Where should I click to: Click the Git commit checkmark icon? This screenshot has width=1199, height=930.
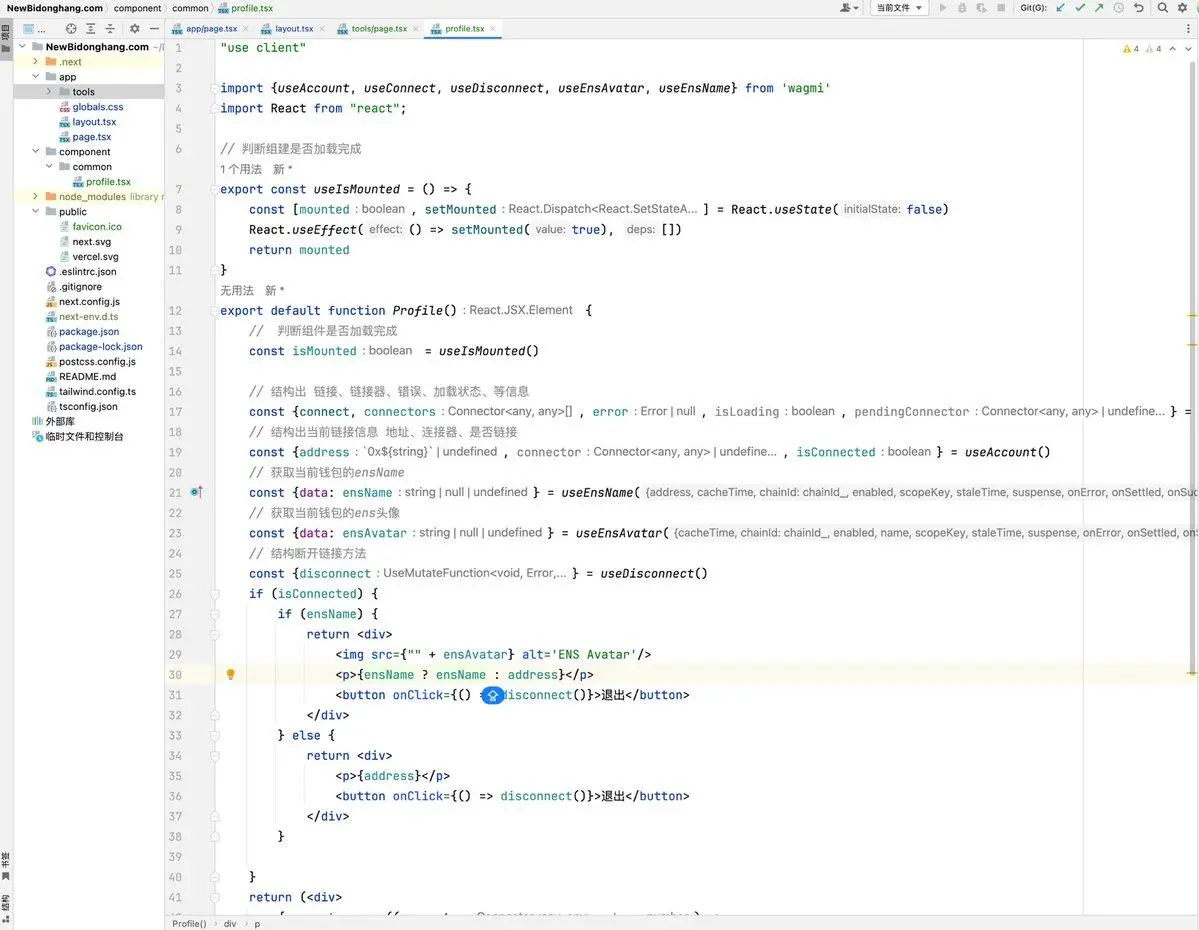click(1080, 8)
